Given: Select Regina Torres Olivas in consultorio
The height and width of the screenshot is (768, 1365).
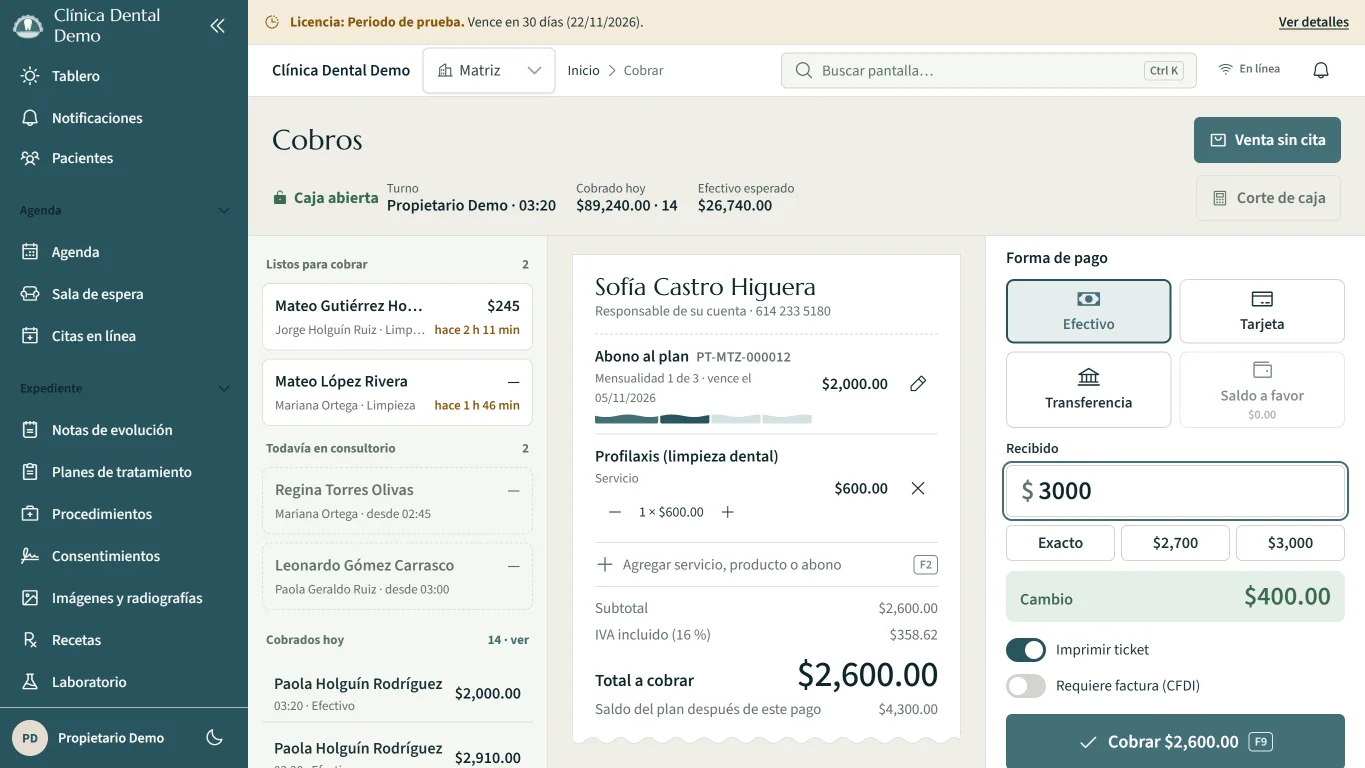Looking at the screenshot, I should 397,501.
